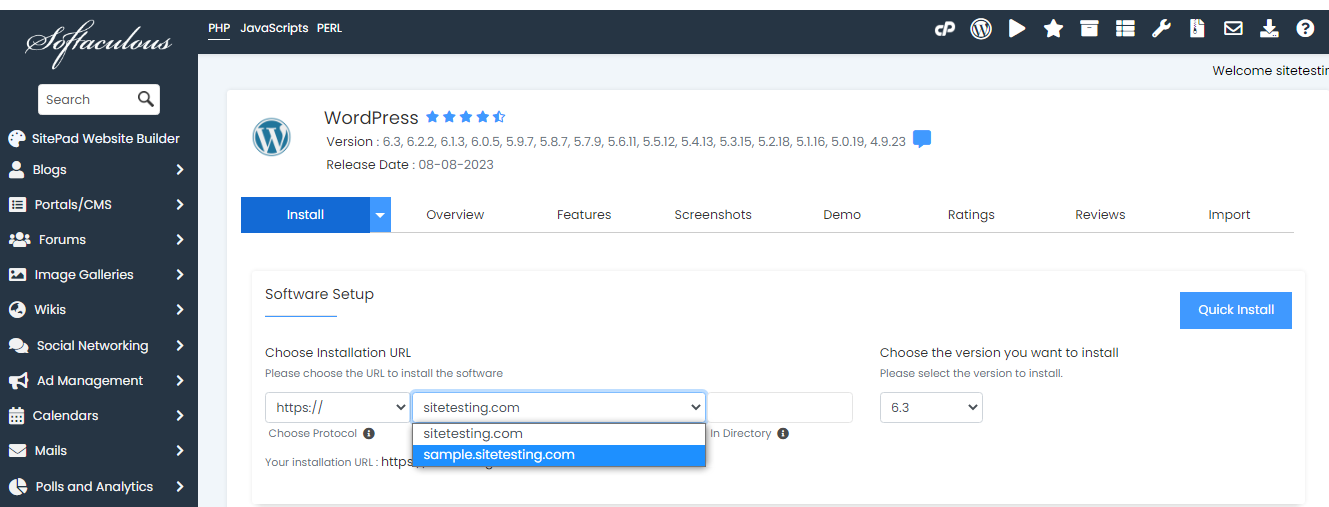1329x507 pixels.
Task: Focus the Search input box
Action: (87, 99)
